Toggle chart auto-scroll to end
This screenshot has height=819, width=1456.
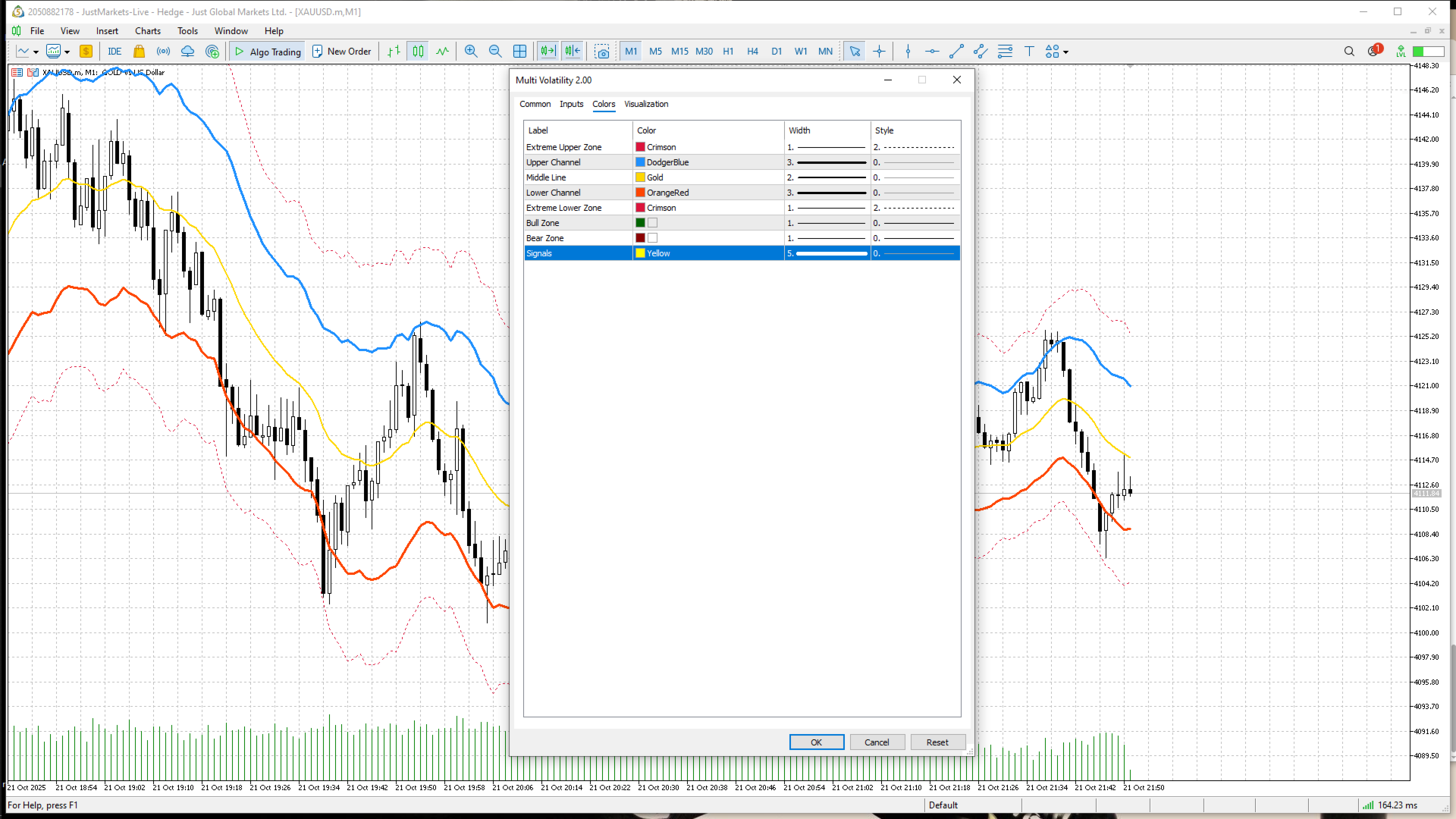548,52
